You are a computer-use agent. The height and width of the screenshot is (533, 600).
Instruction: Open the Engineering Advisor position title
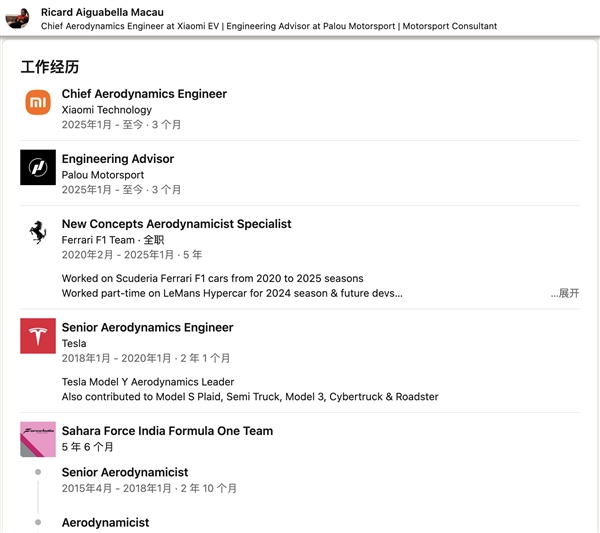point(118,159)
